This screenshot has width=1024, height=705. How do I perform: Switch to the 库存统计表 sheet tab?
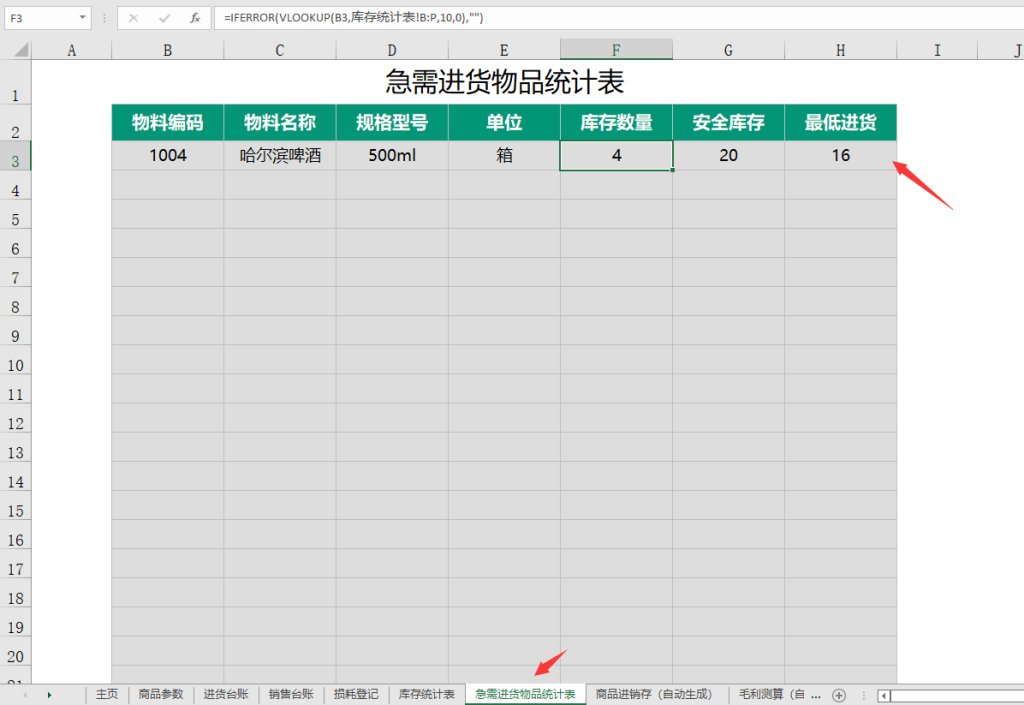(426, 693)
